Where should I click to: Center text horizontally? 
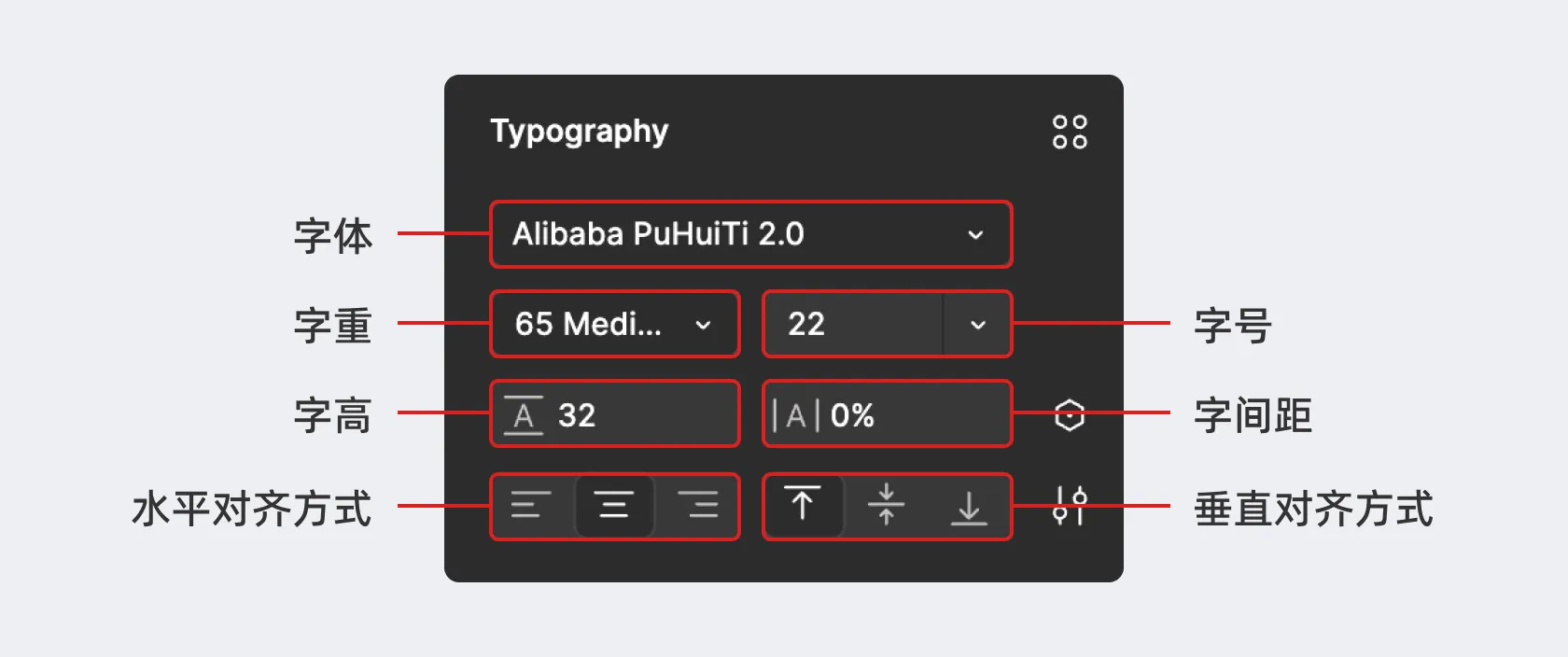click(614, 506)
